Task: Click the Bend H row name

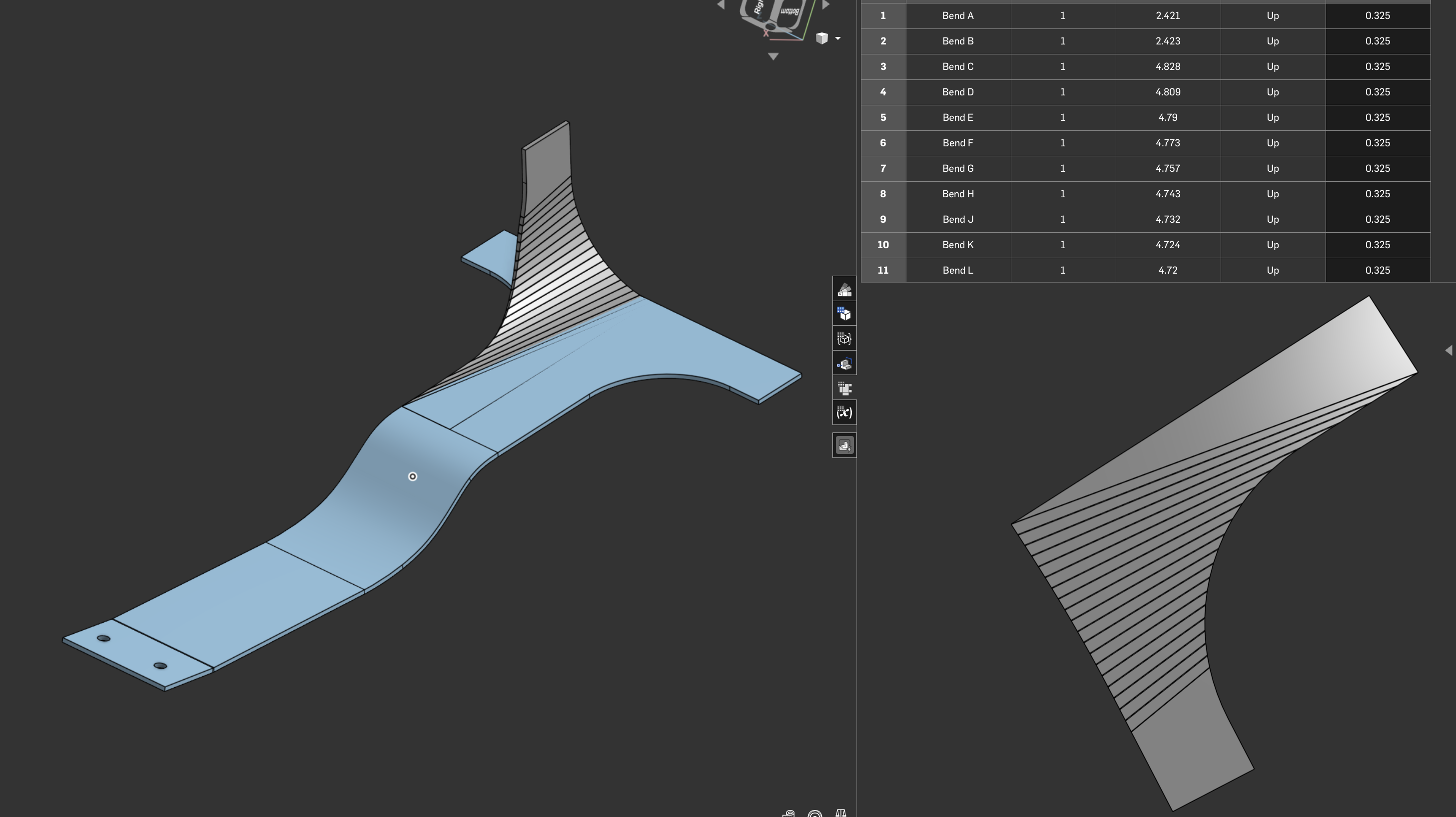Action: pos(958,194)
